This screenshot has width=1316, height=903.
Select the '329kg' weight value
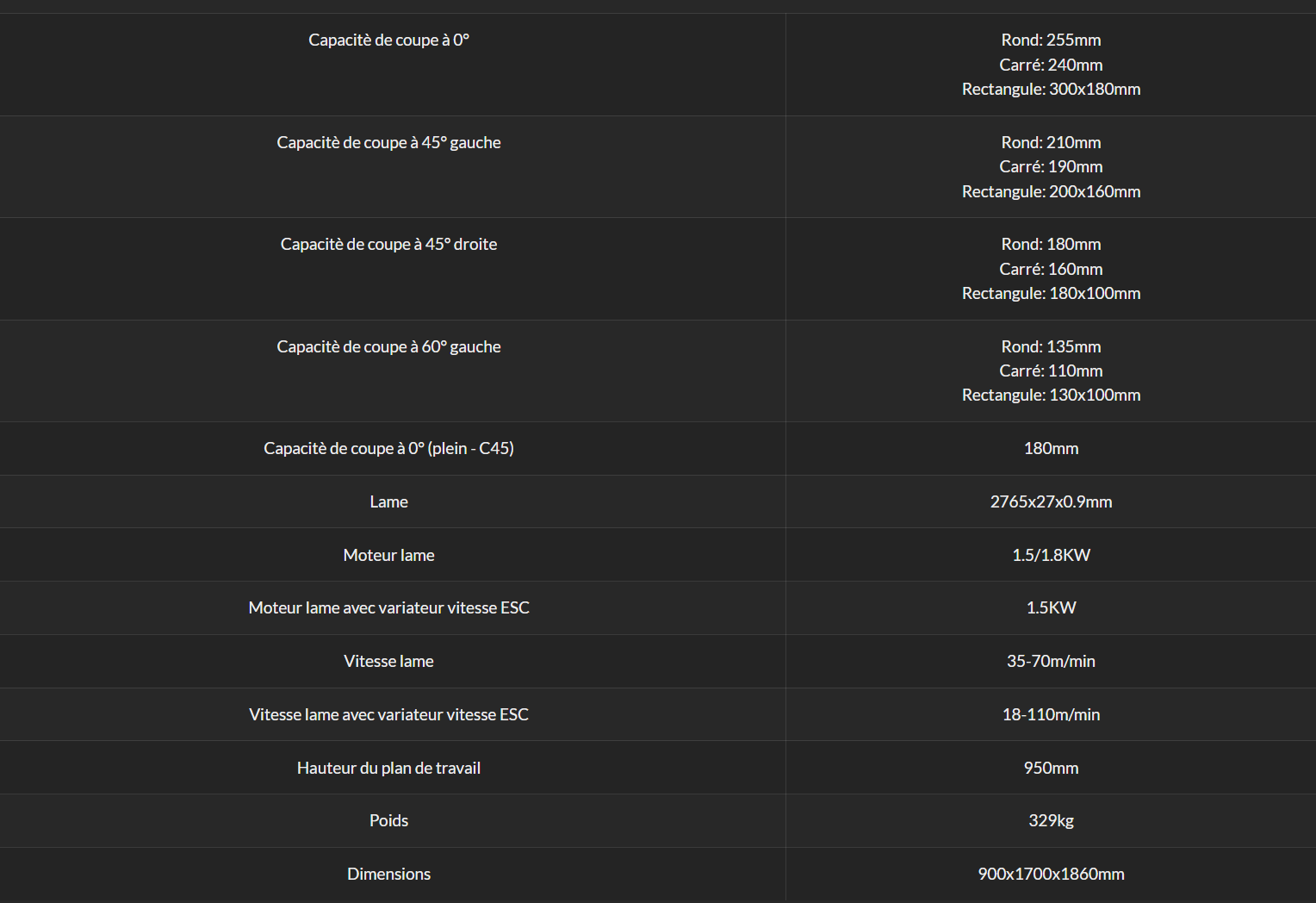pos(1051,820)
